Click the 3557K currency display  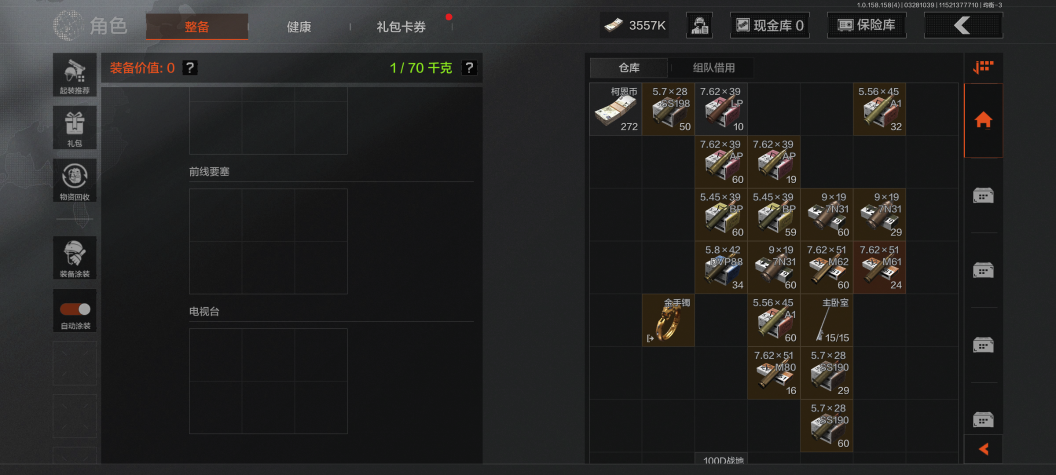pos(634,26)
